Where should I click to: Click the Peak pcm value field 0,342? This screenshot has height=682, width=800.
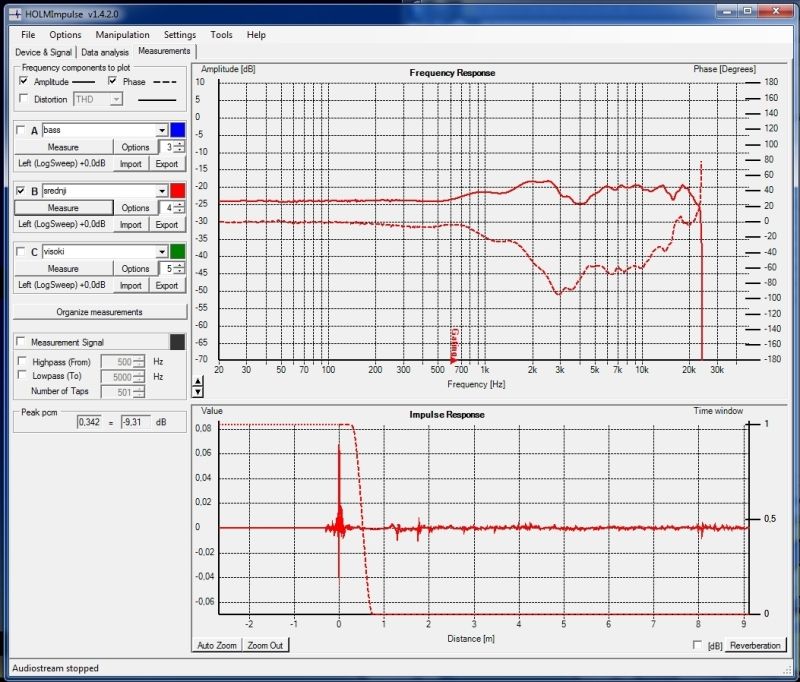tap(89, 422)
